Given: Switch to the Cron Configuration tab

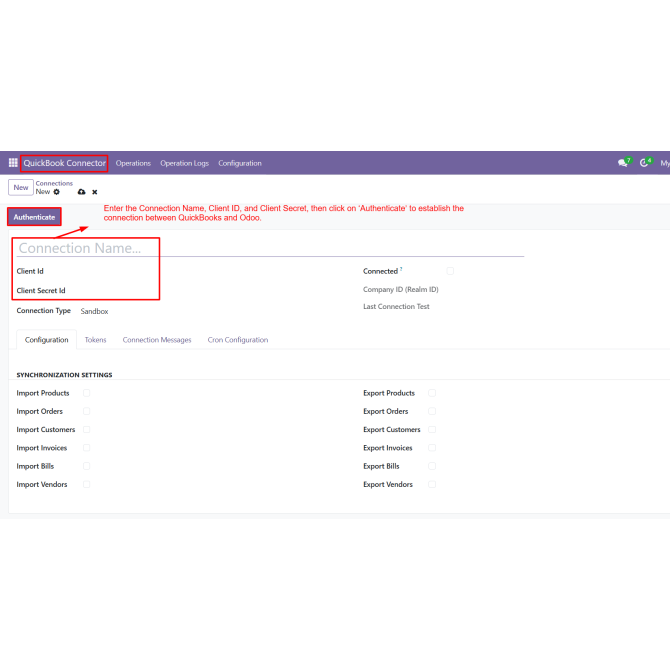Looking at the screenshot, I should (x=238, y=340).
